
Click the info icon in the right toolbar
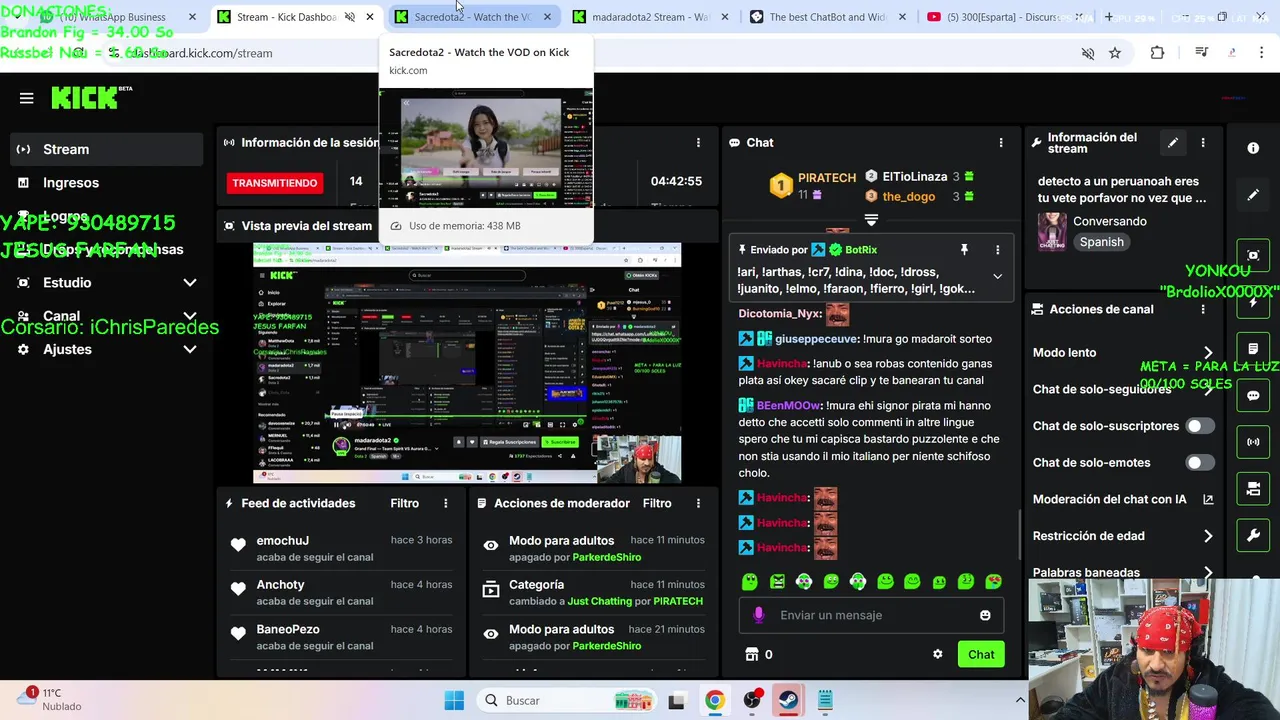click(1253, 148)
